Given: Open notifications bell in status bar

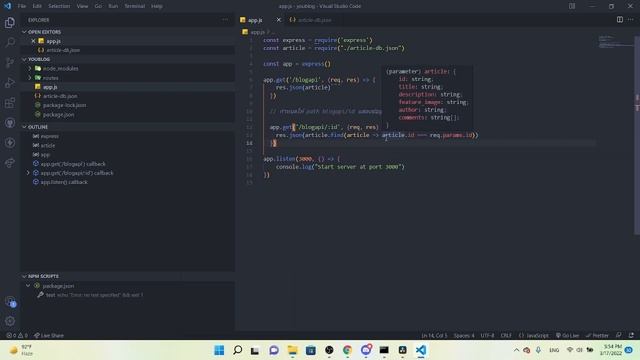Looking at the screenshot, I should tap(631, 335).
